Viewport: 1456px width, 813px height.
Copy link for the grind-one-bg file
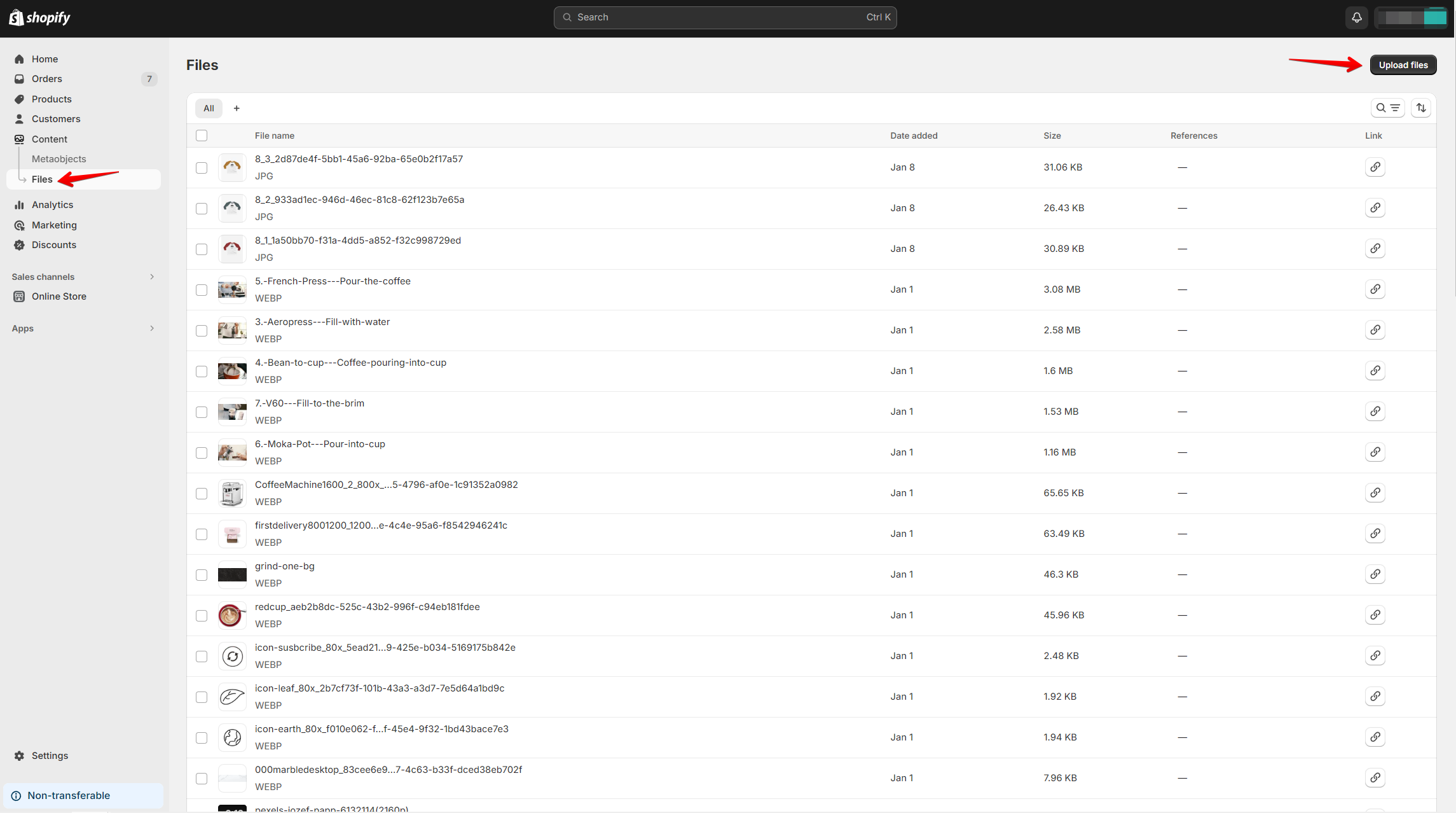pos(1375,574)
